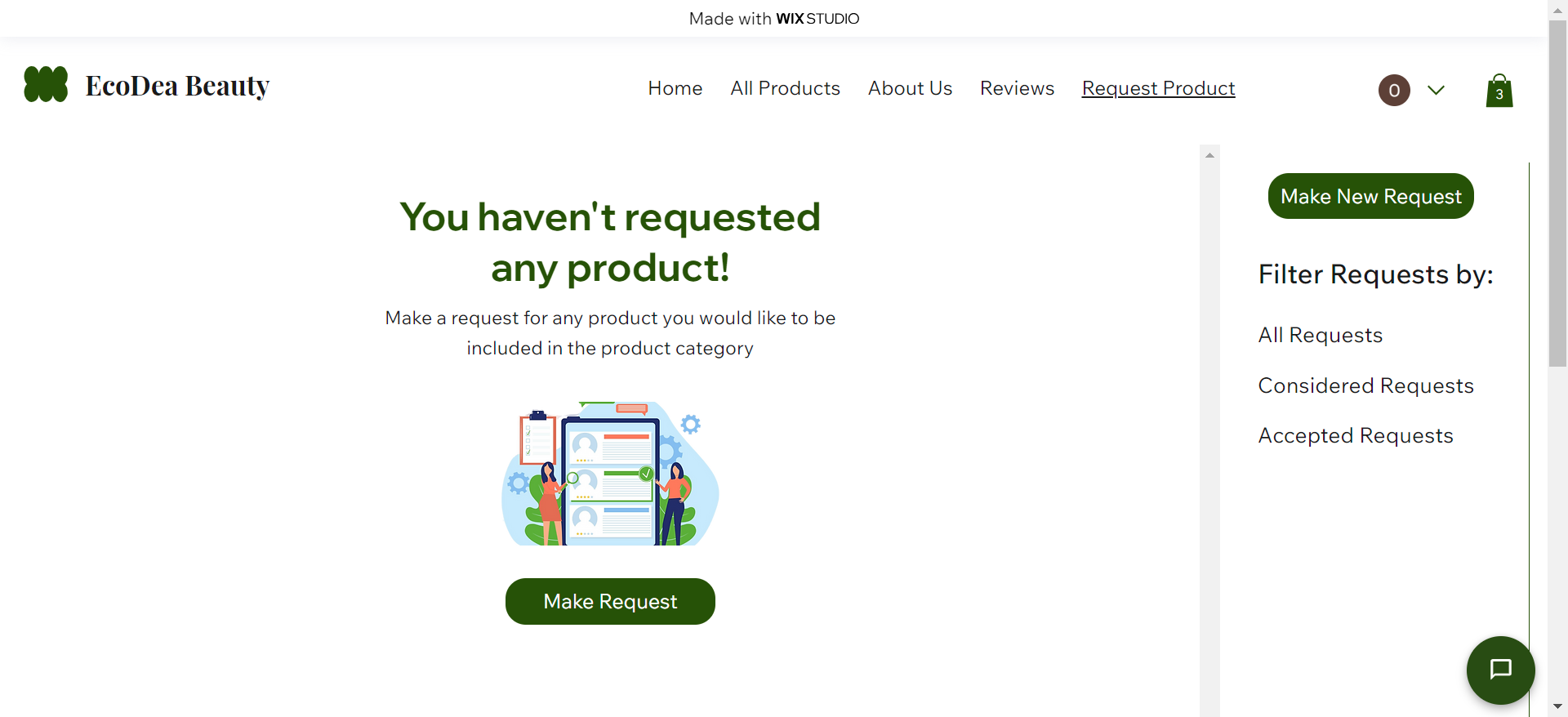Expand the account menu chevron
Viewport: 1568px width, 717px height.
point(1437,90)
